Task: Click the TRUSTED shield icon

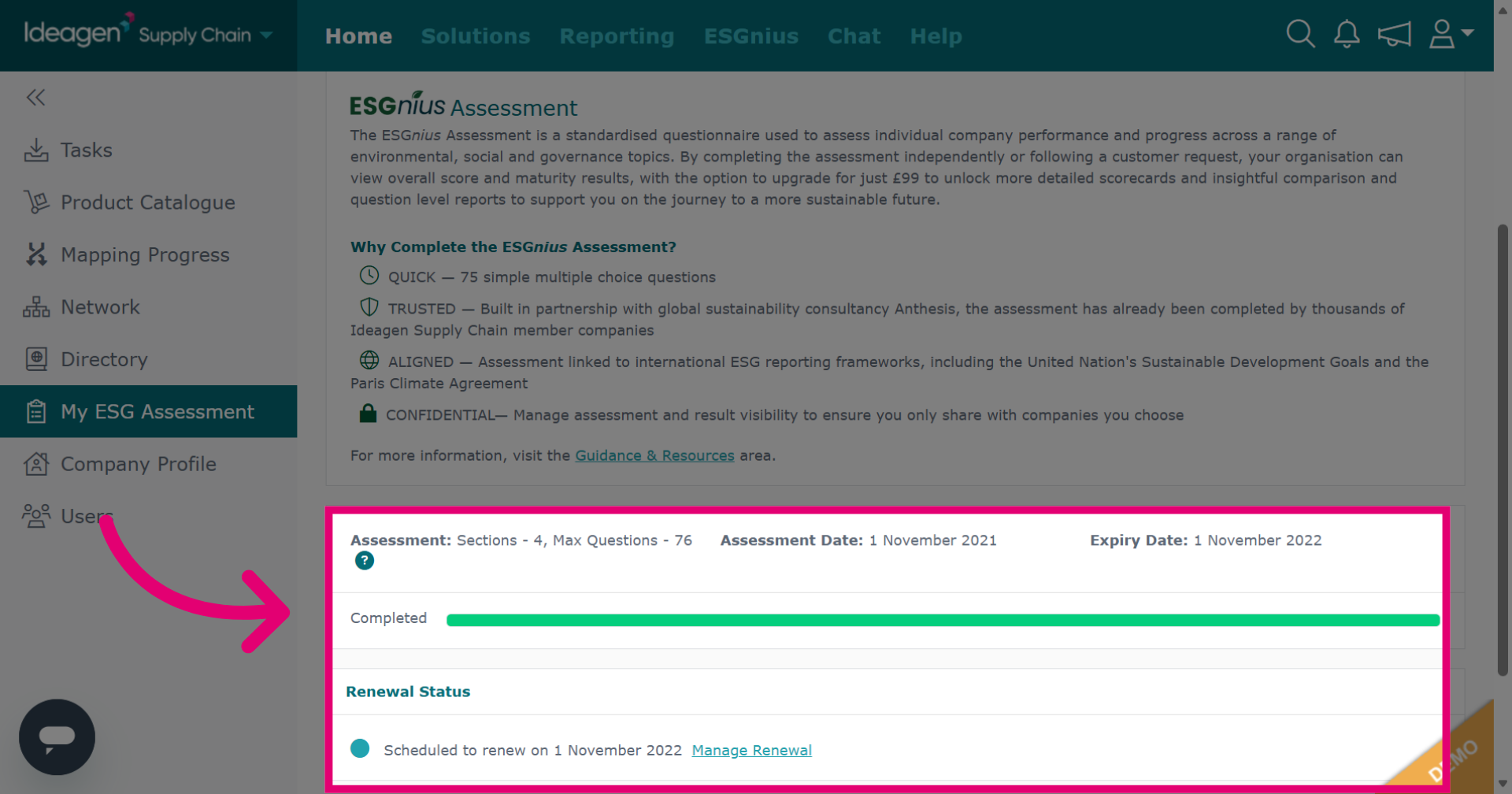Action: 369,306
